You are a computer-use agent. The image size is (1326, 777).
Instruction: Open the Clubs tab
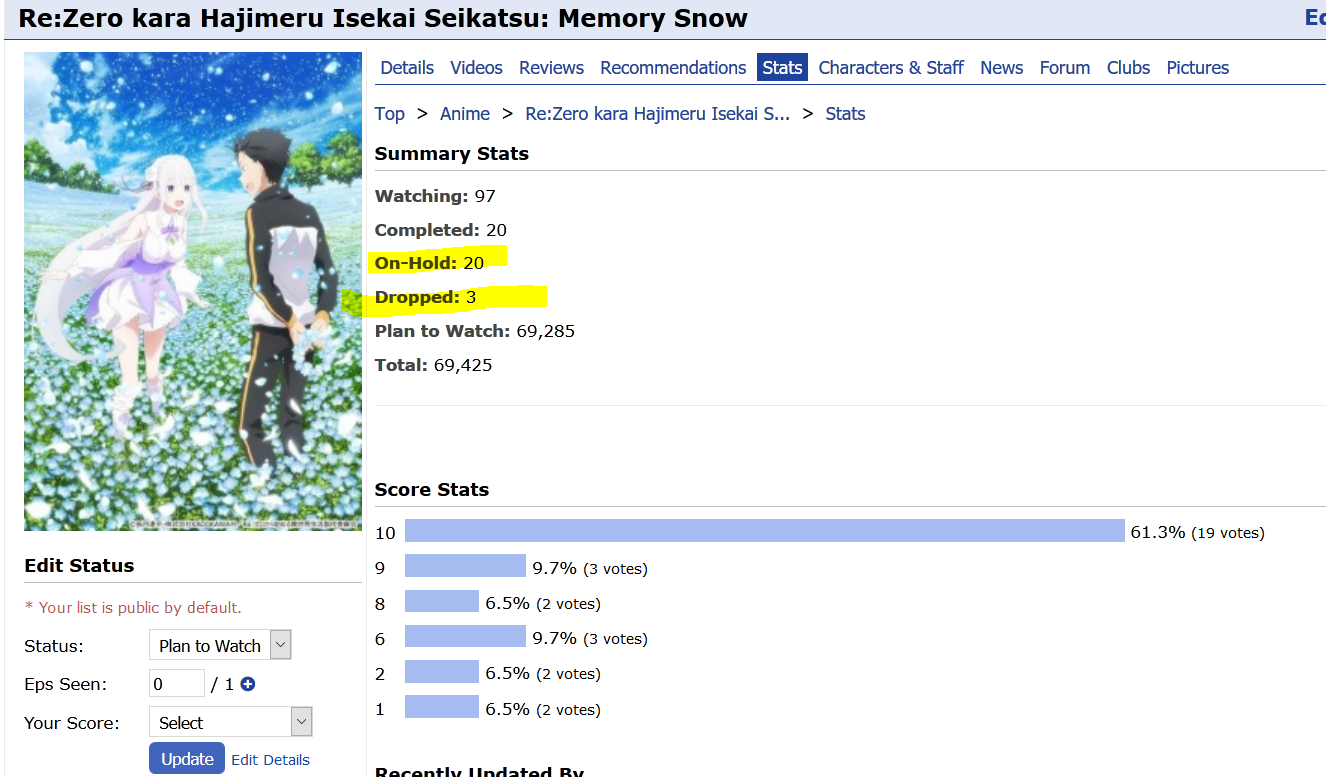pos(1128,68)
